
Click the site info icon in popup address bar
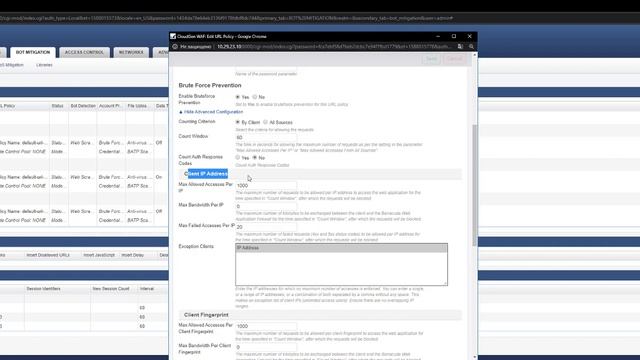pos(175,47)
